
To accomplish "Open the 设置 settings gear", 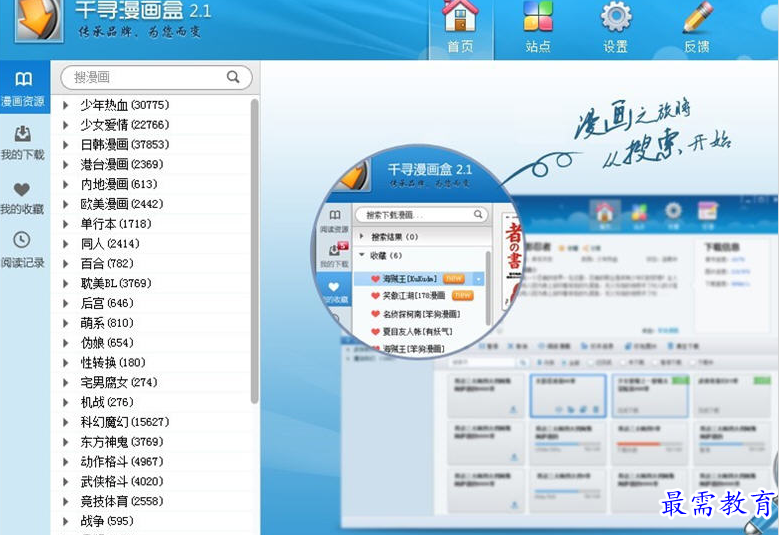I will [x=616, y=28].
